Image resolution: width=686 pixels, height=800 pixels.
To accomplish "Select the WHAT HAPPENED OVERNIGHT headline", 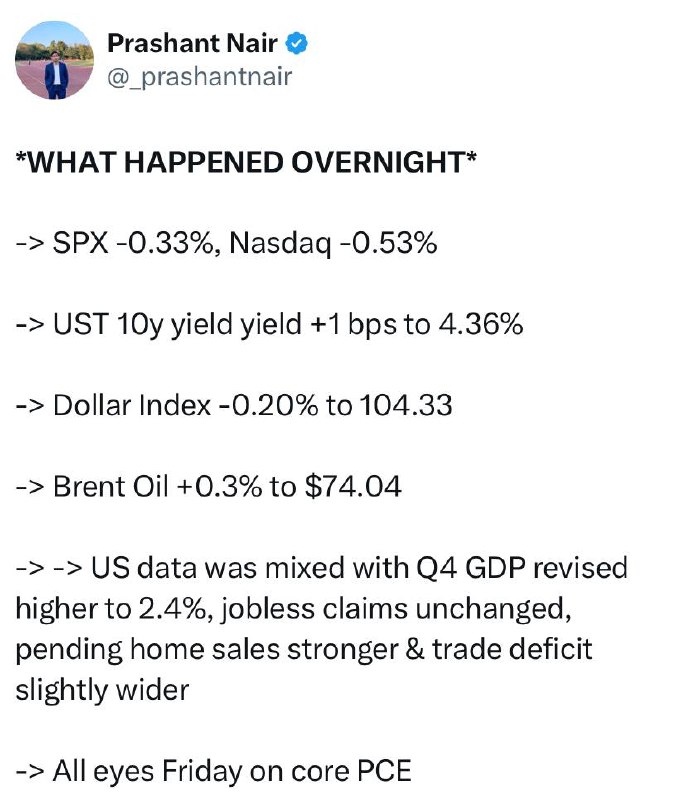I will pyautogui.click(x=246, y=162).
